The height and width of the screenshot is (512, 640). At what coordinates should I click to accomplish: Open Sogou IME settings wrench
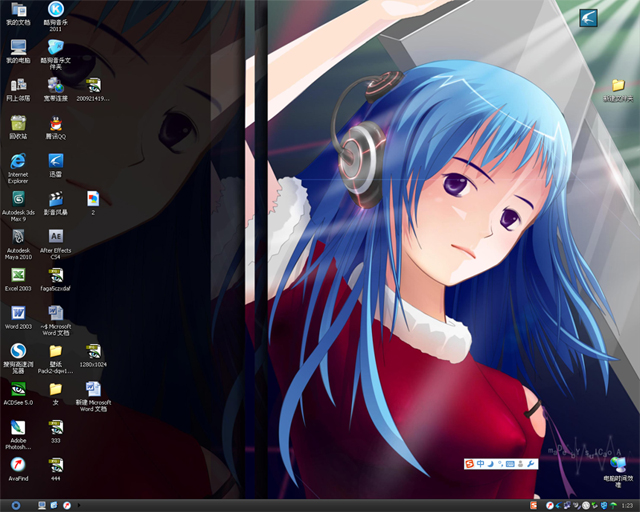point(531,464)
